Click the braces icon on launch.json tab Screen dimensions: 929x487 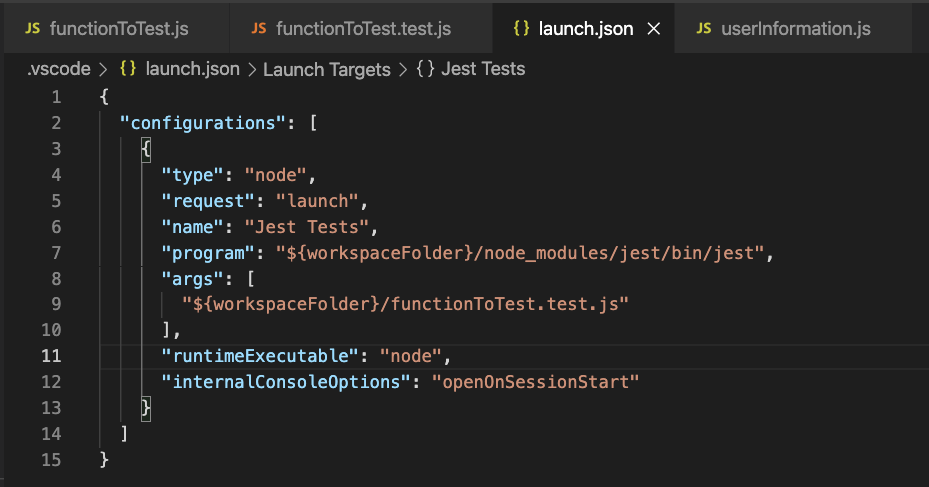click(521, 28)
